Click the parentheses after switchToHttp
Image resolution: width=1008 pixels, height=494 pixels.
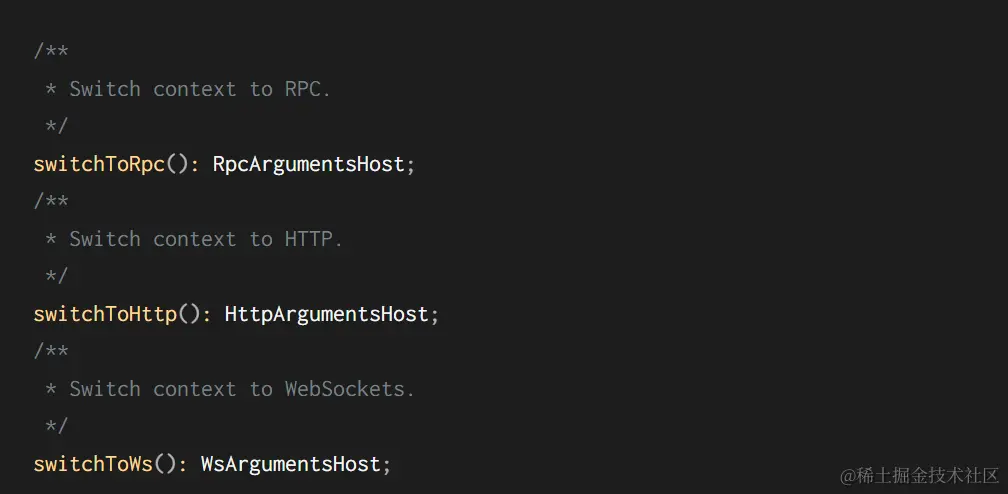coord(188,314)
